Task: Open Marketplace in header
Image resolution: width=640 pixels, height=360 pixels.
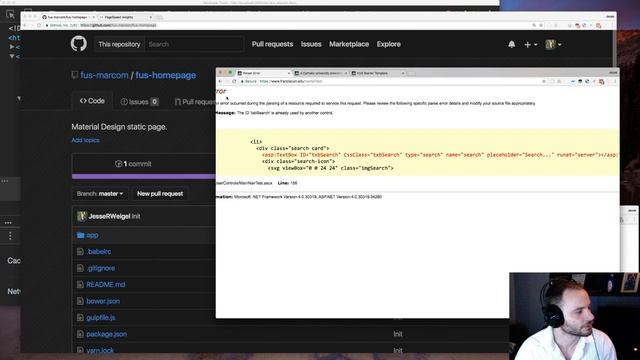Action: [x=349, y=44]
